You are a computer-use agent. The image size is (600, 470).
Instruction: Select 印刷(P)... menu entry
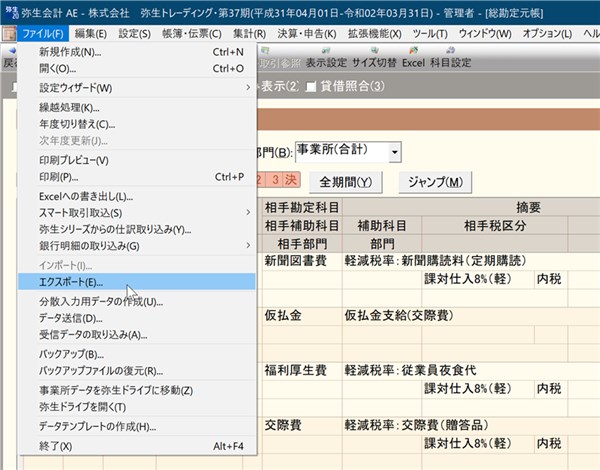click(x=137, y=177)
